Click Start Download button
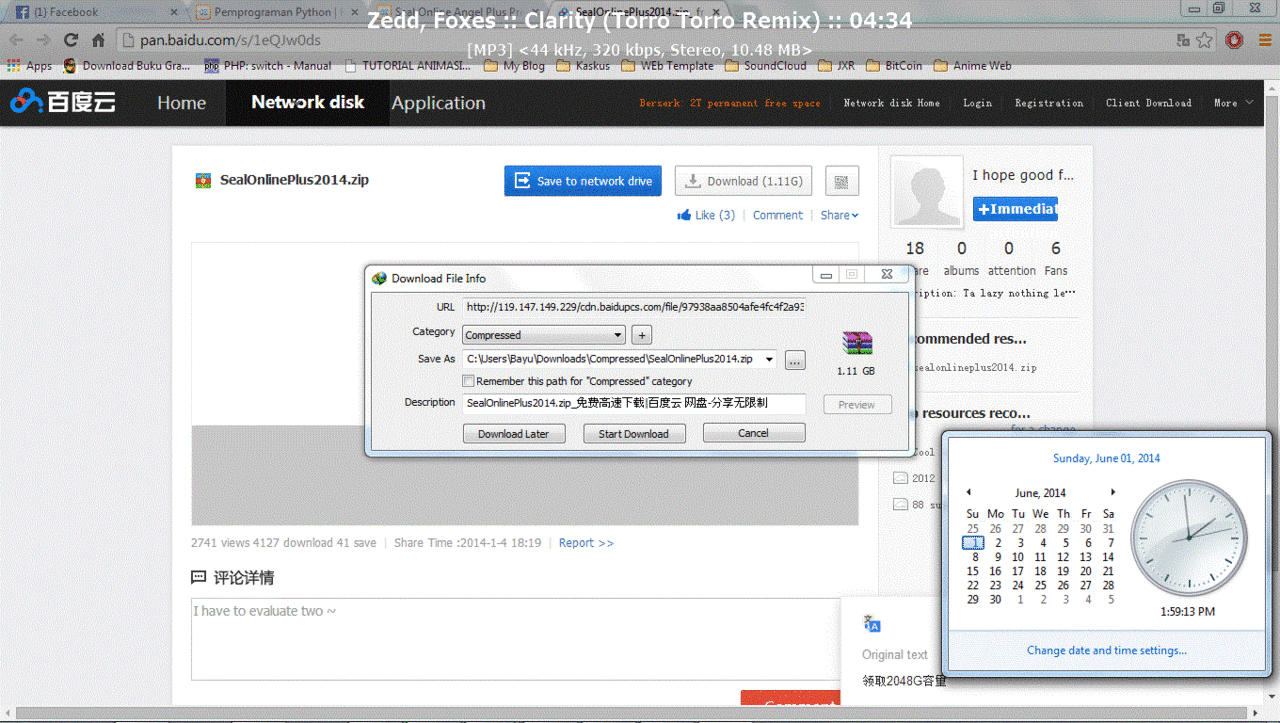This screenshot has height=723, width=1280. [633, 433]
